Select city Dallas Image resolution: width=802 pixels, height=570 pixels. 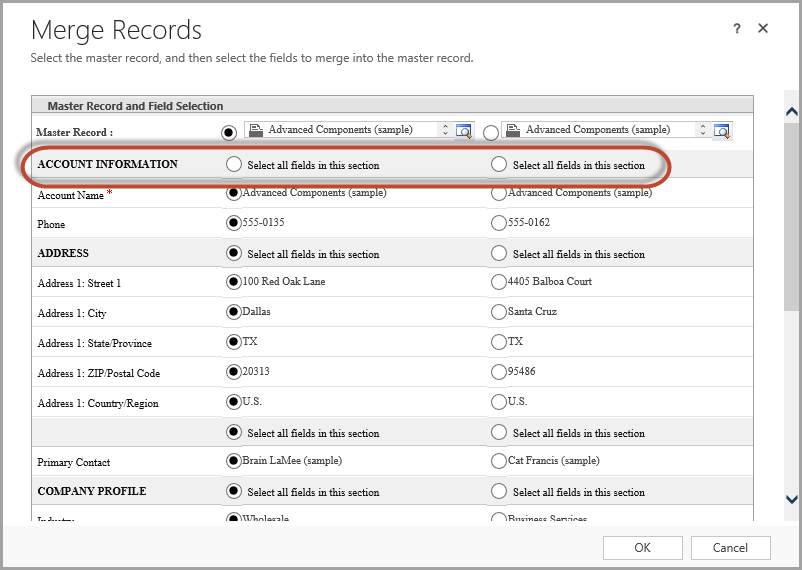point(234,312)
